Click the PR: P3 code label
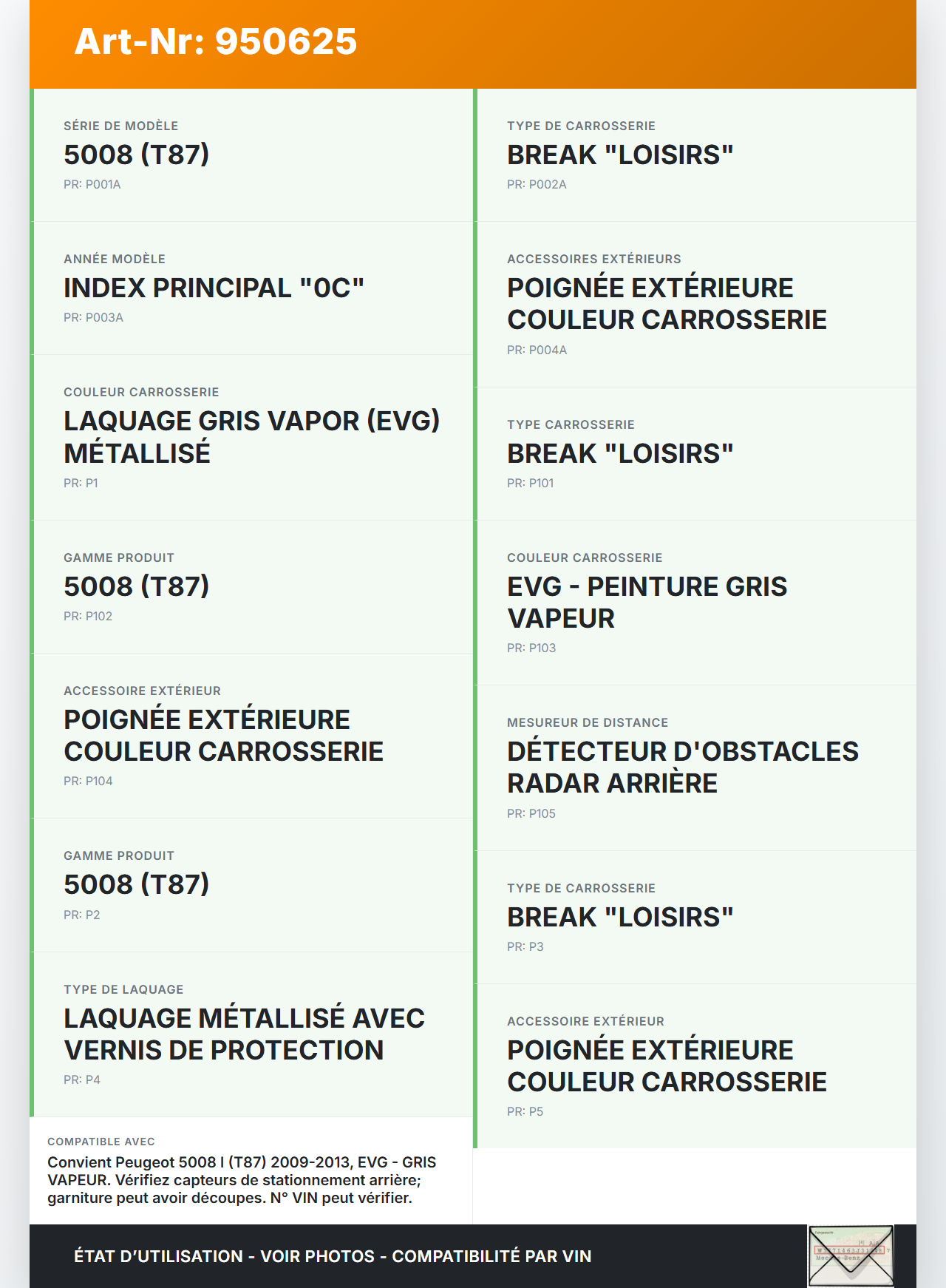946x1288 pixels. click(525, 946)
